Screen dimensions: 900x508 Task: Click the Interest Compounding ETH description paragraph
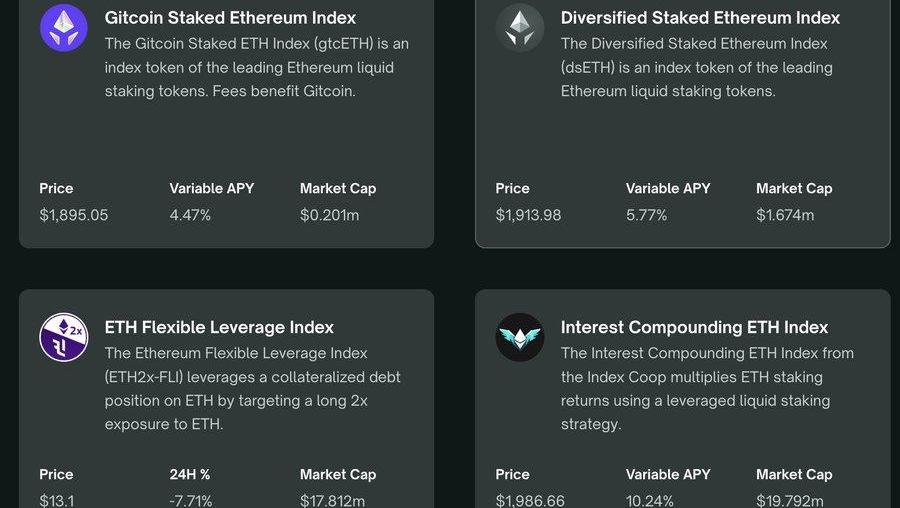pyautogui.click(x=706, y=388)
